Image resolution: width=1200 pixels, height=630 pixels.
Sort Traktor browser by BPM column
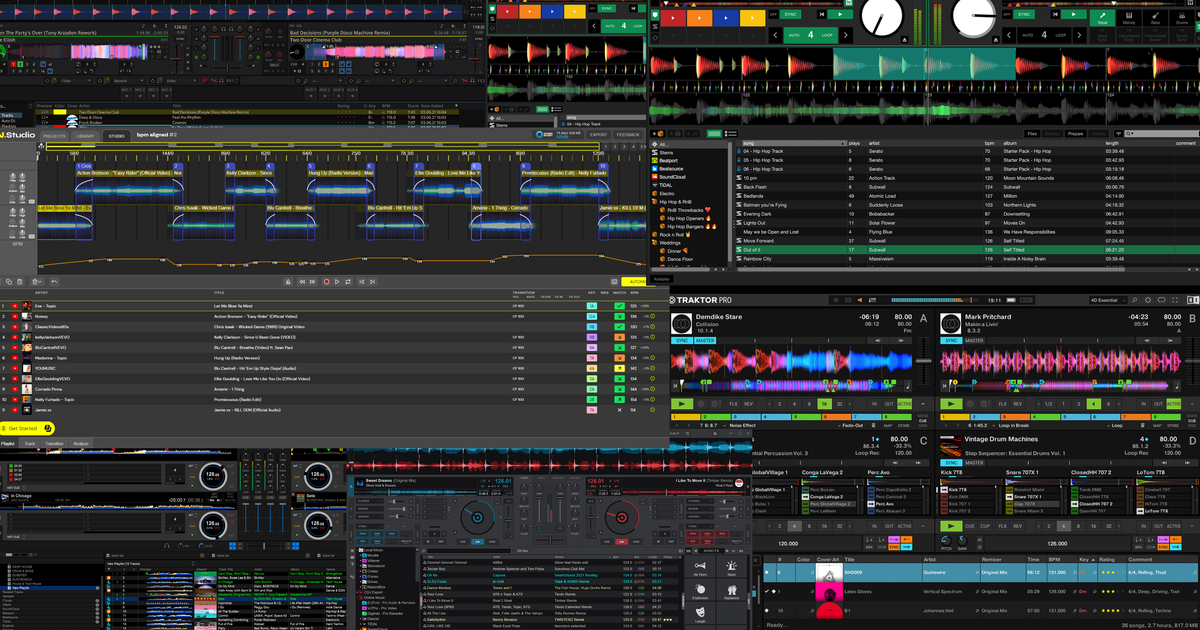tap(1052, 560)
